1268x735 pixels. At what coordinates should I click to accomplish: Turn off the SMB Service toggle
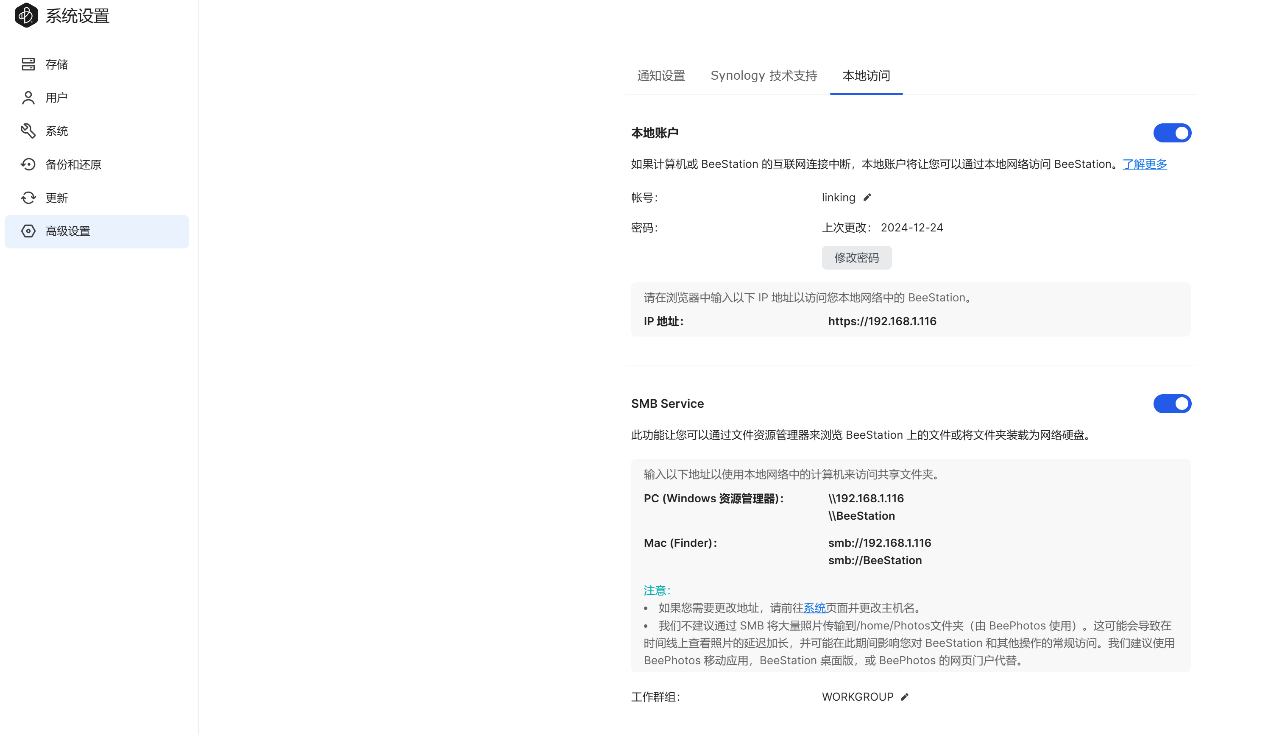(1172, 404)
